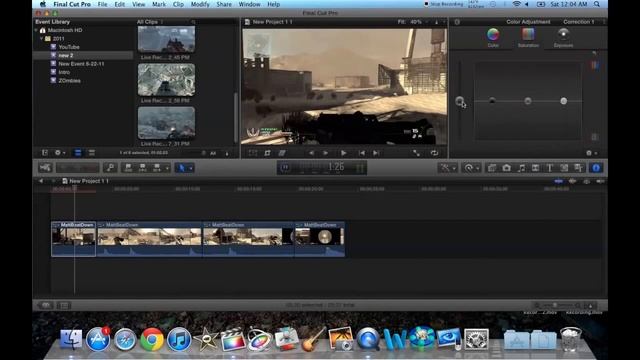The width and height of the screenshot is (640, 360).
Task: Open the Select tool dropdown arrow
Action: click(191, 168)
